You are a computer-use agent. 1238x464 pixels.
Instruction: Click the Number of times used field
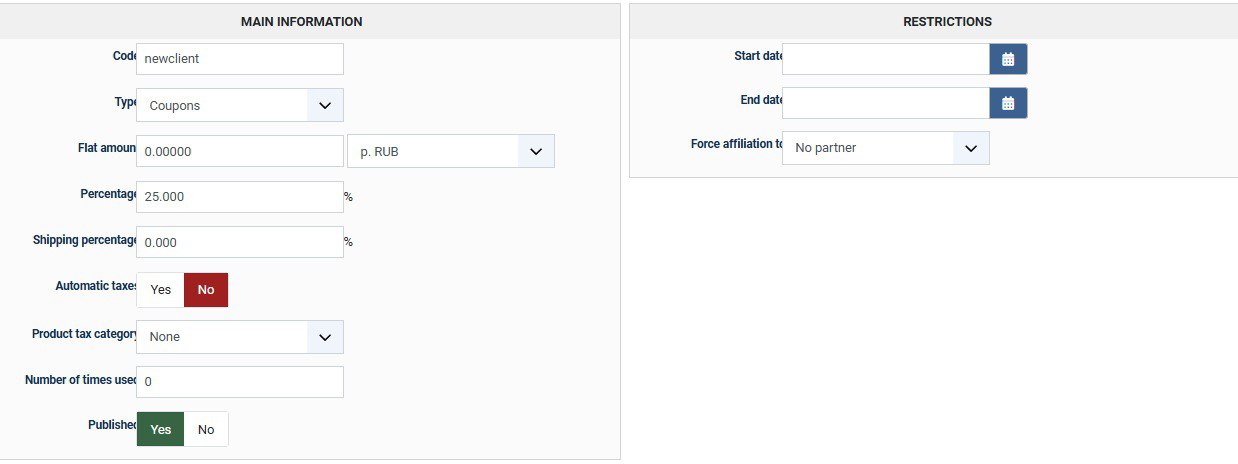(239, 382)
